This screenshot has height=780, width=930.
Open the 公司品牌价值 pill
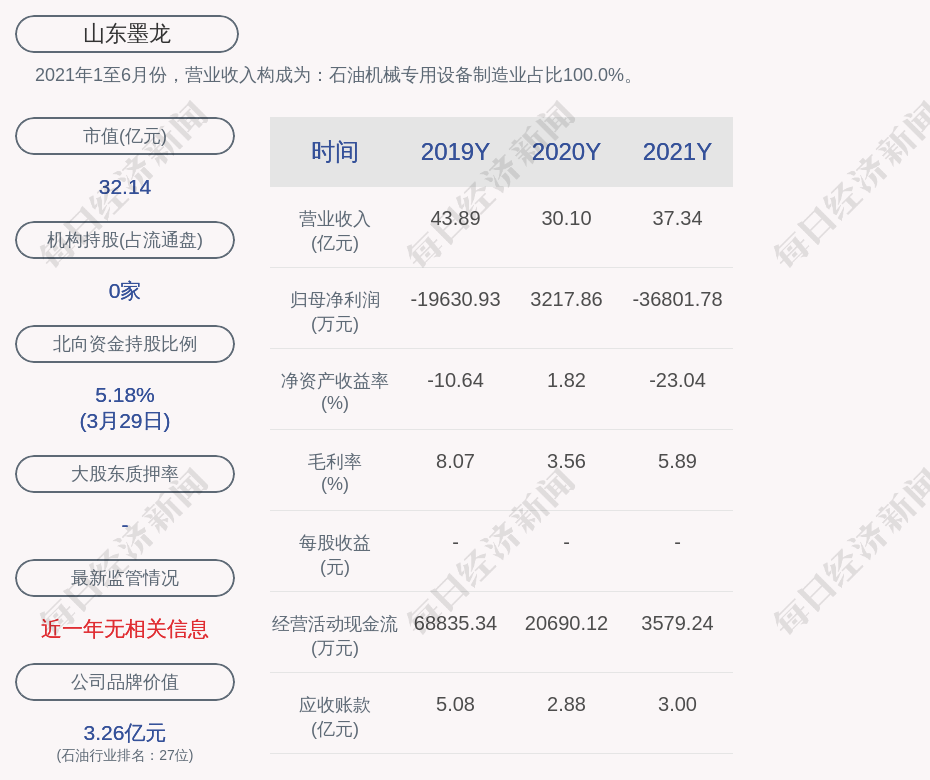125,682
